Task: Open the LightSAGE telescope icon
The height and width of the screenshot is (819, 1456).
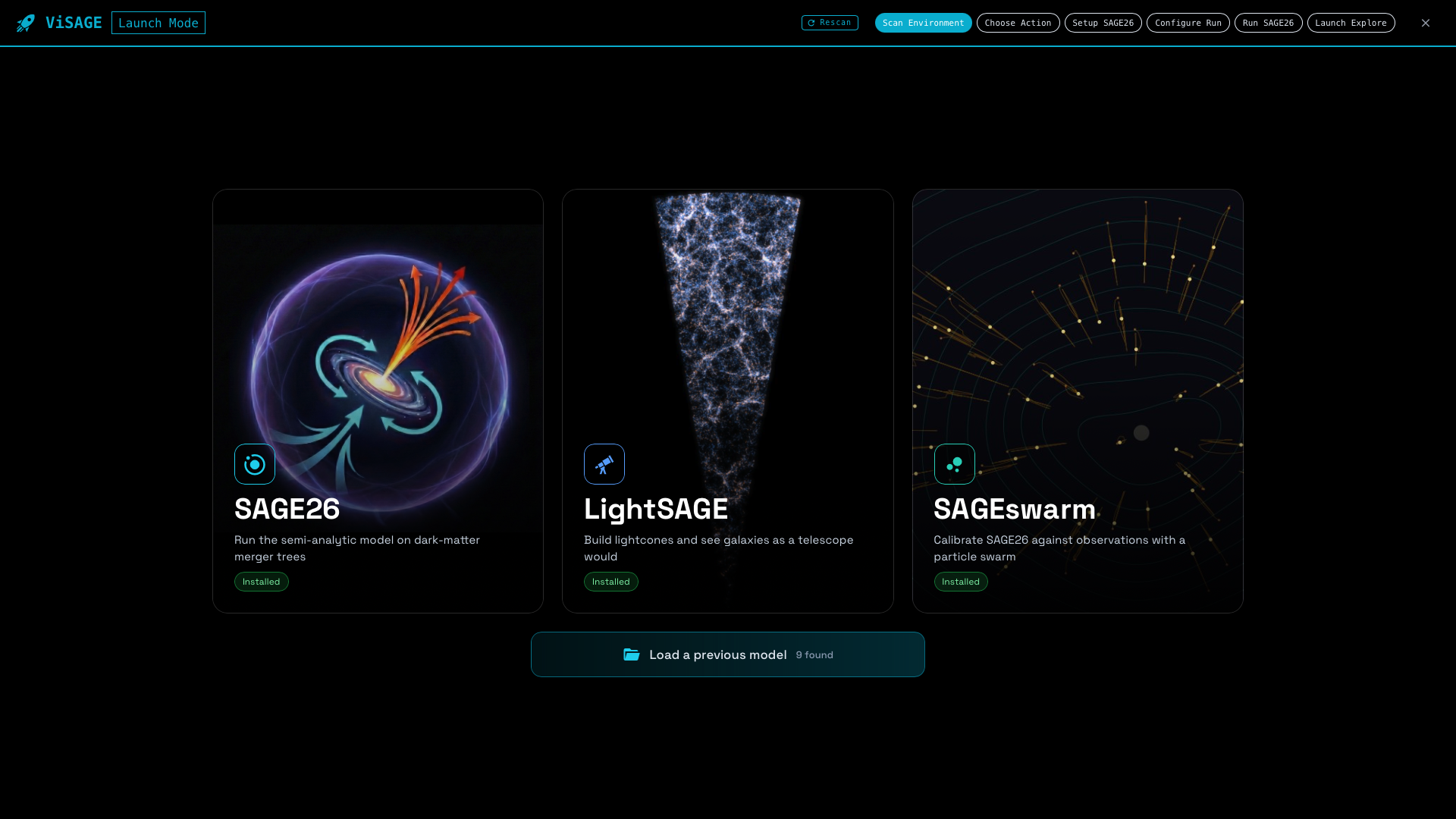Action: coord(604,464)
